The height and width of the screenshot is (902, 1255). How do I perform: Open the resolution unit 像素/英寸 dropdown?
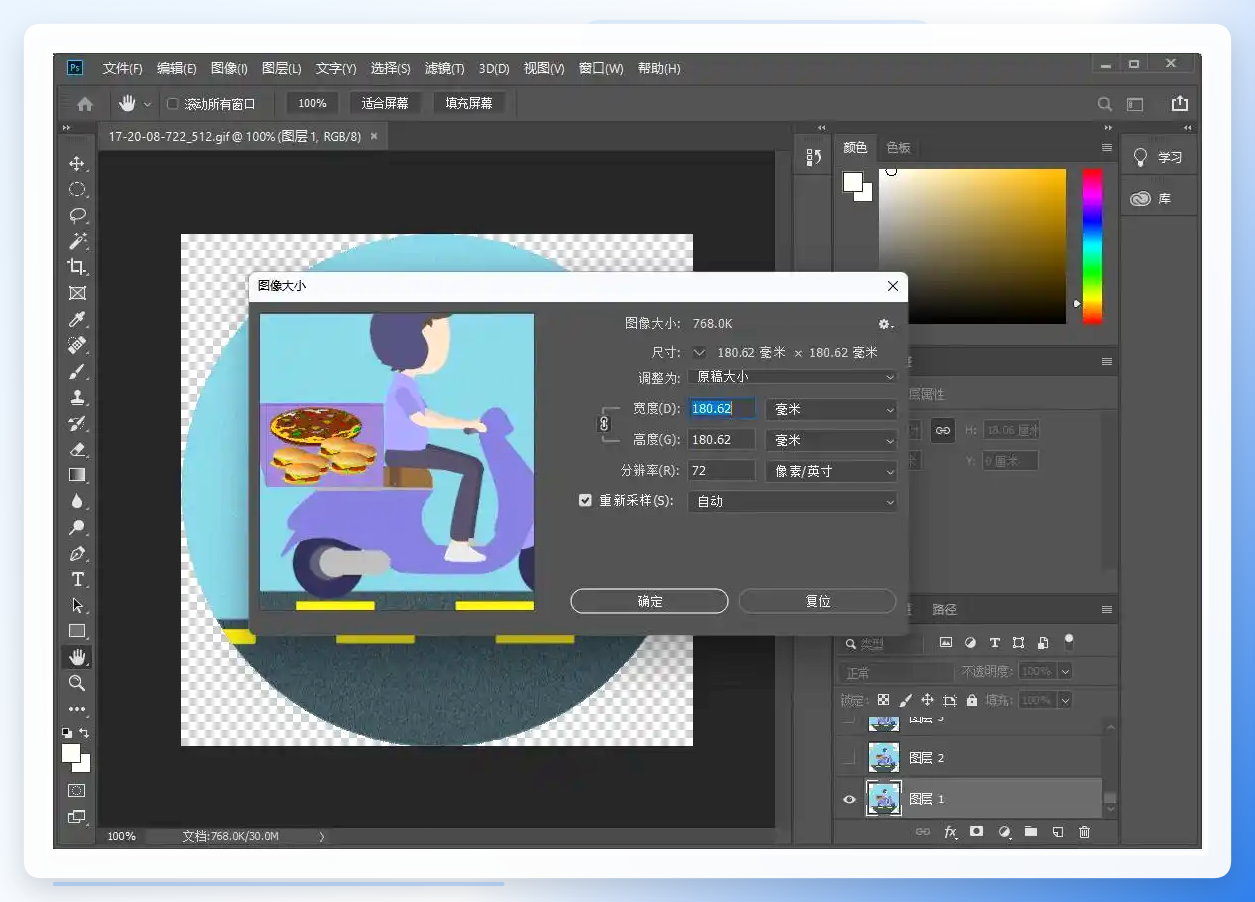831,471
